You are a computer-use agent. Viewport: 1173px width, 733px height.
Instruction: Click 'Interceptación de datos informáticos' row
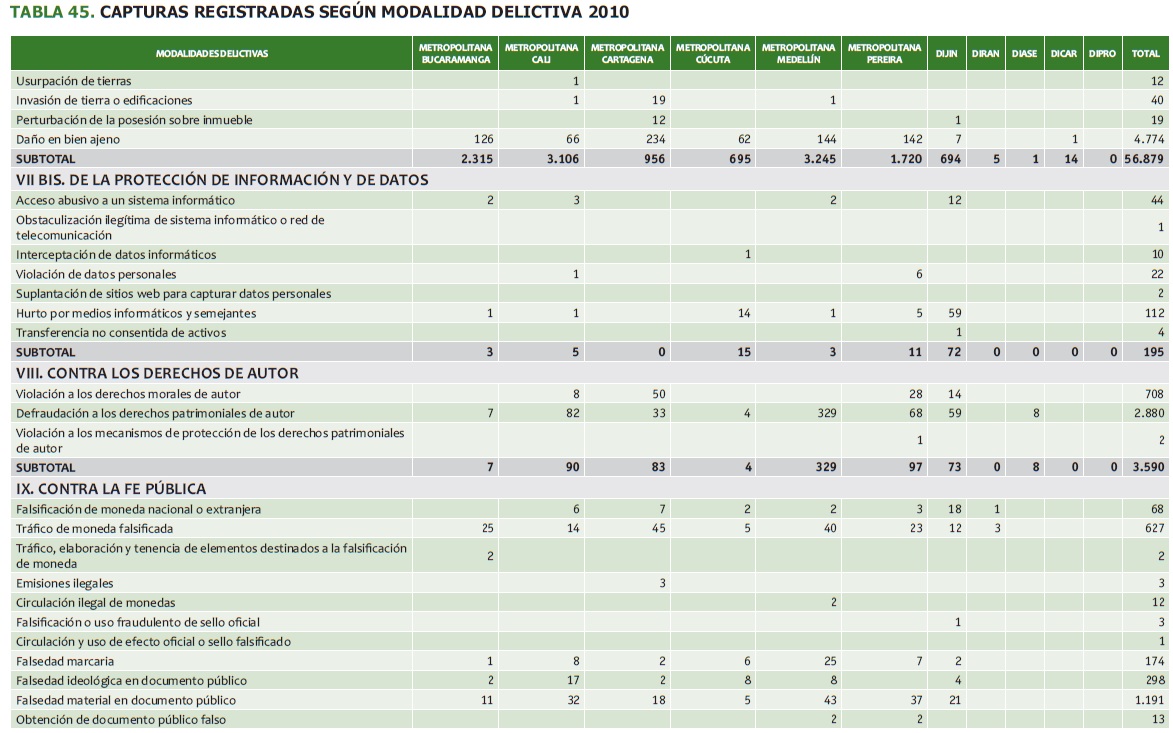pos(115,255)
